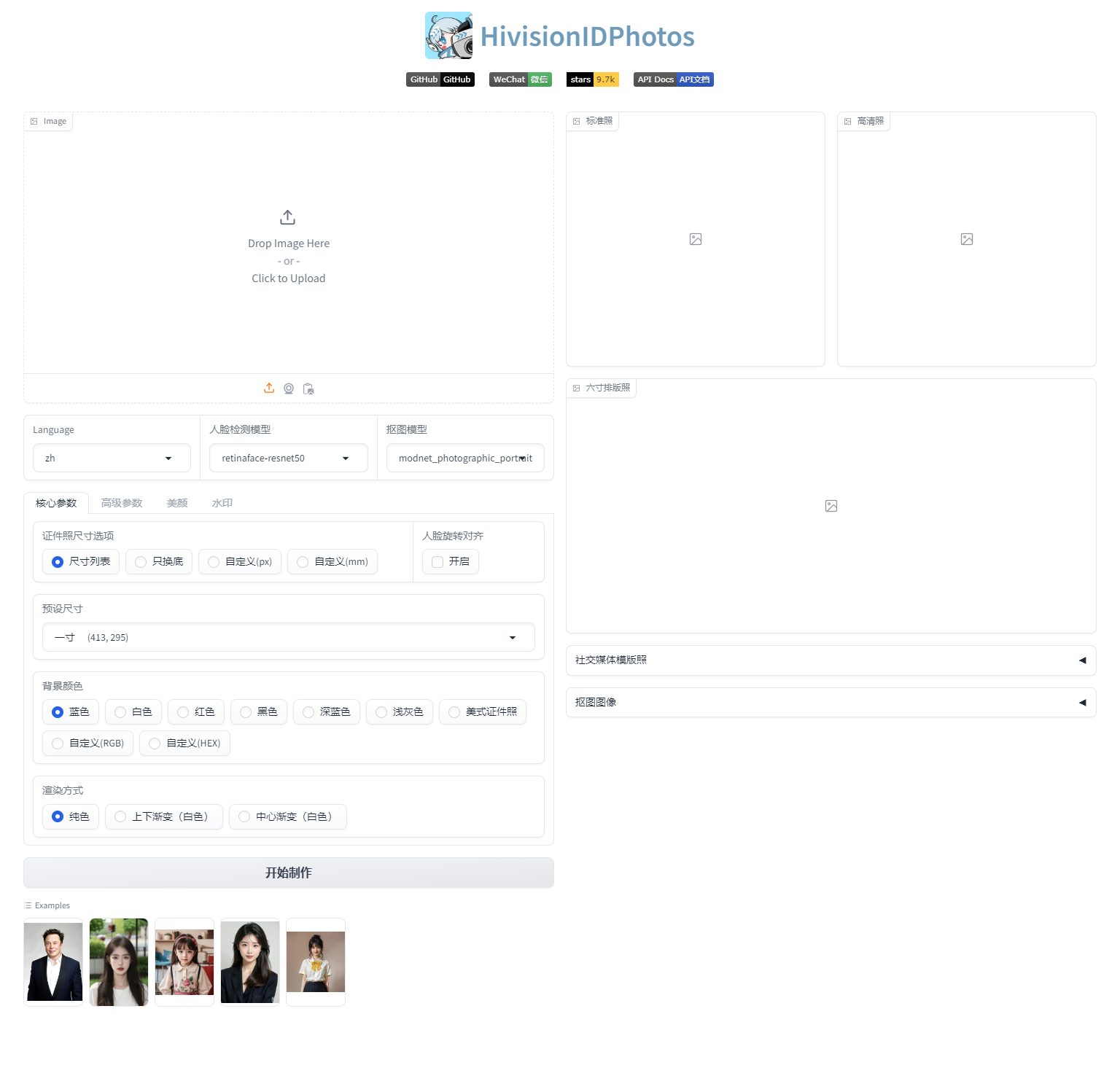1120x1065 pixels.
Task: Select the 自定义(px) radio option
Action: coord(240,561)
